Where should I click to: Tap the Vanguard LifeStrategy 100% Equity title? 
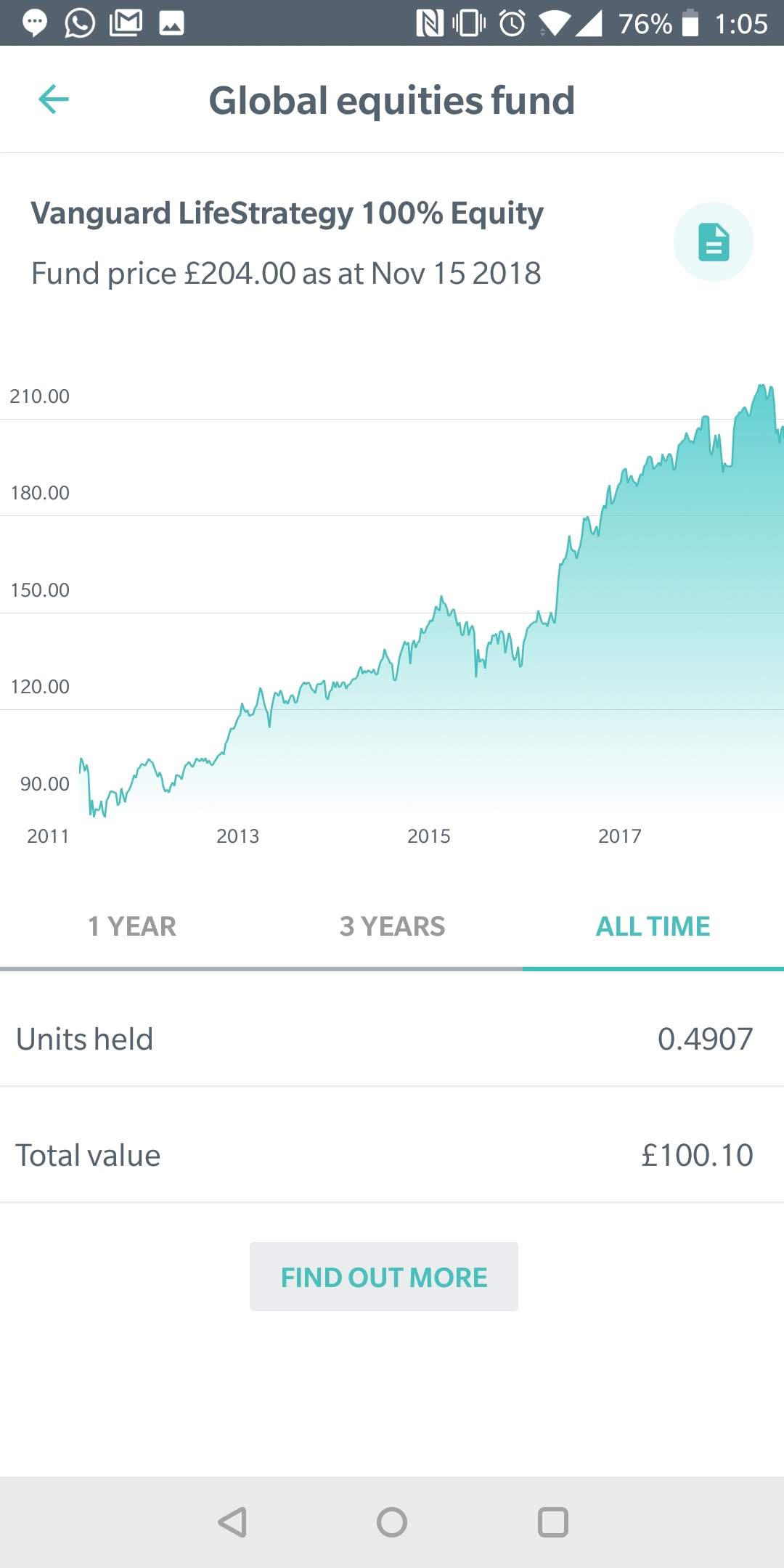coord(287,213)
